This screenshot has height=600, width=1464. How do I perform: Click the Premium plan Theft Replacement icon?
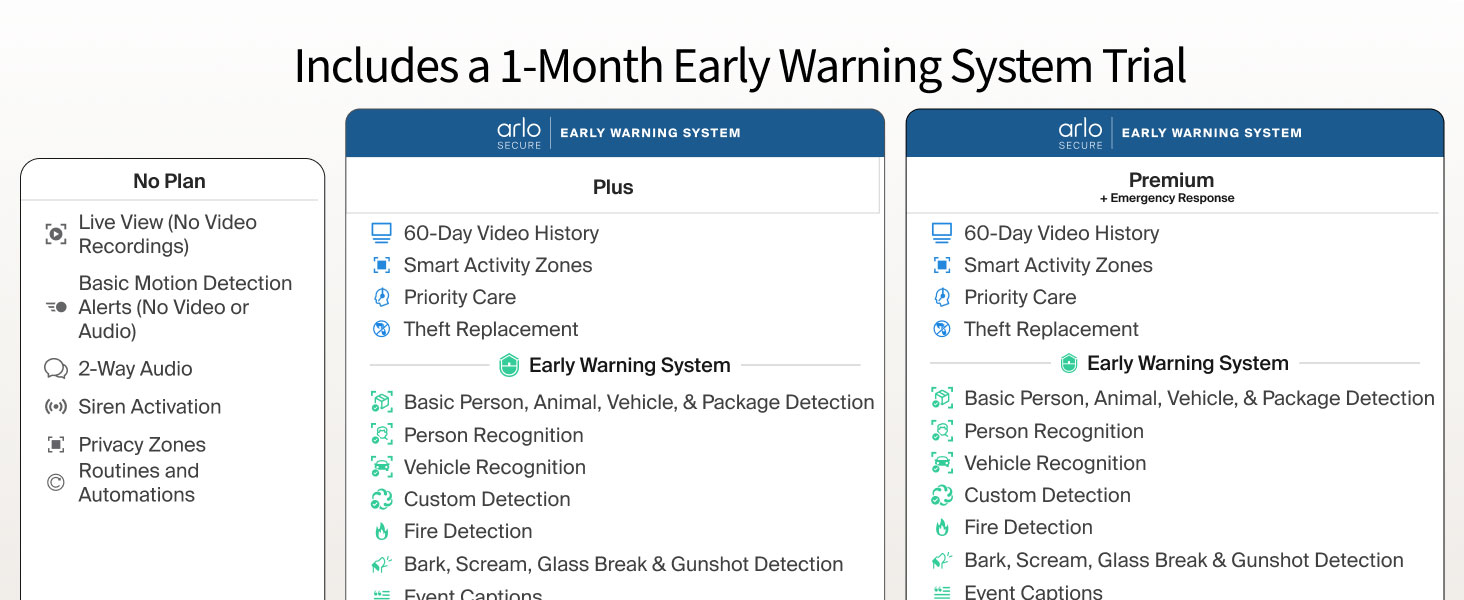pos(941,329)
